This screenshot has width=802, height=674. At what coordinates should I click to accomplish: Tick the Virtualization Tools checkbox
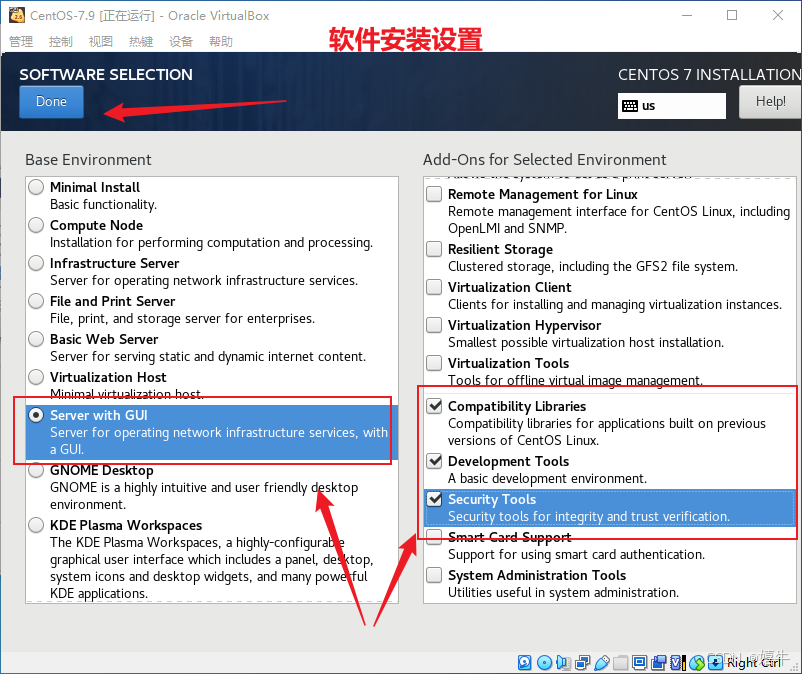click(434, 363)
